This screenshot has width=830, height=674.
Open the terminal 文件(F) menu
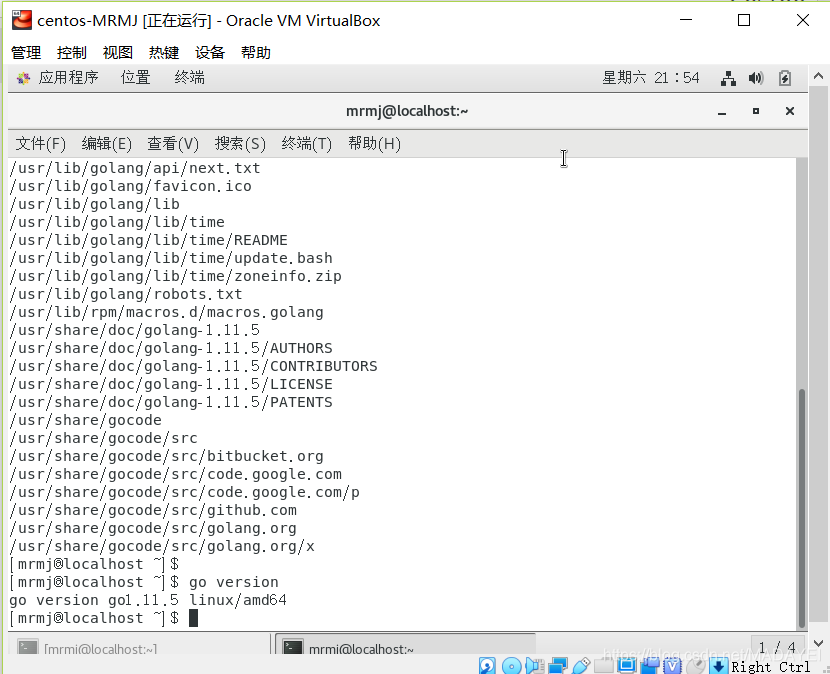(41, 143)
